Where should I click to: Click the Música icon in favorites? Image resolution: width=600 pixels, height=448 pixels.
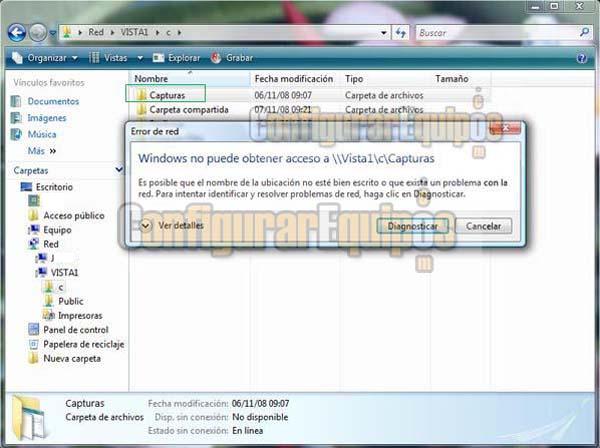(x=16, y=134)
